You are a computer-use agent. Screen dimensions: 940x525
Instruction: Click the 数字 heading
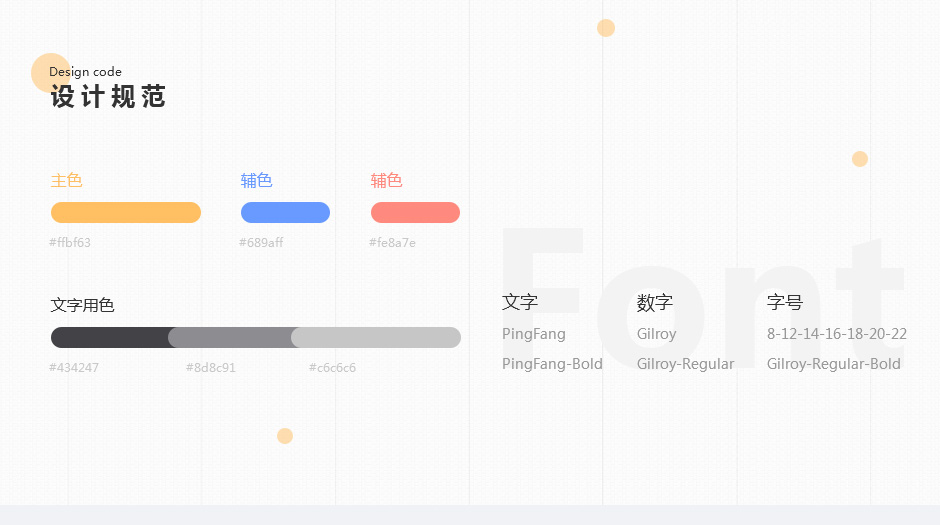pos(655,302)
